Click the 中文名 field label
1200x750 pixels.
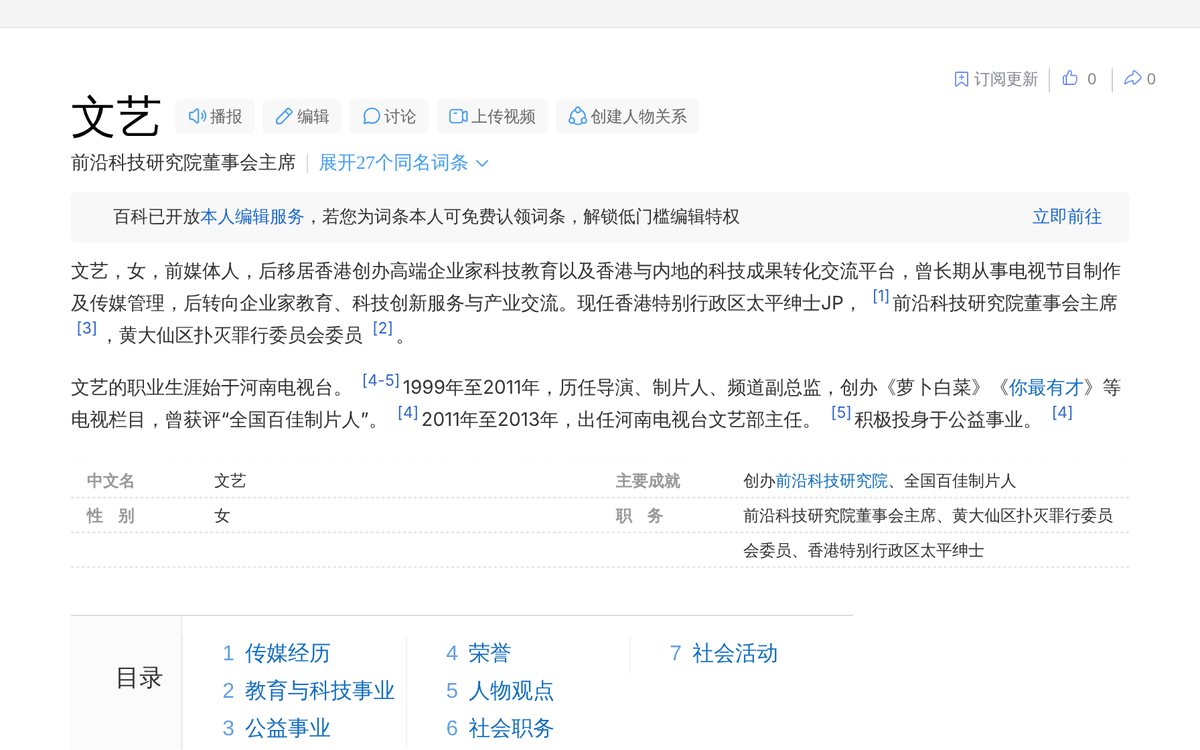click(111, 481)
